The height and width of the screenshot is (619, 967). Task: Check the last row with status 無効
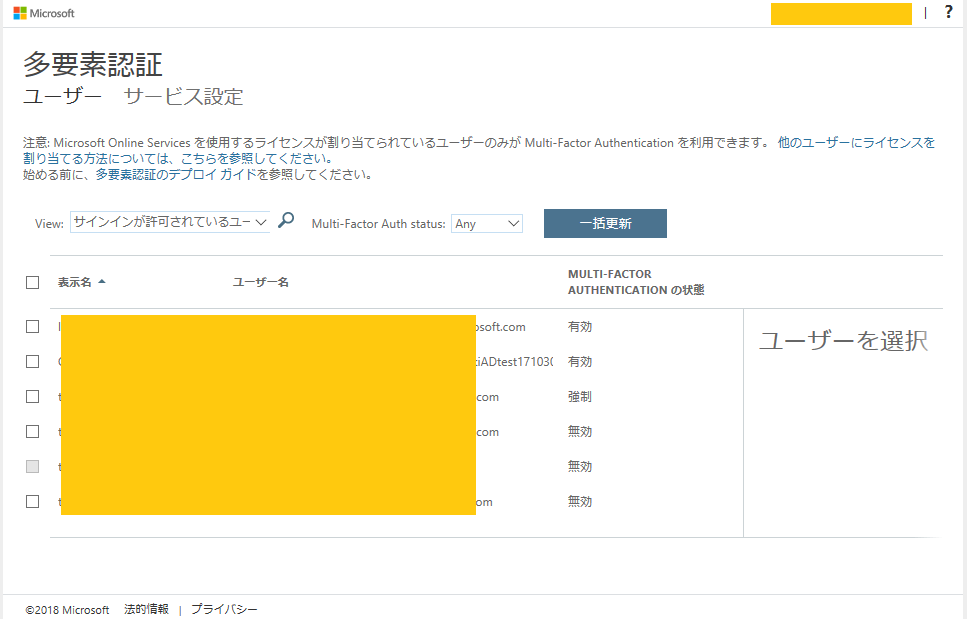(x=33, y=502)
